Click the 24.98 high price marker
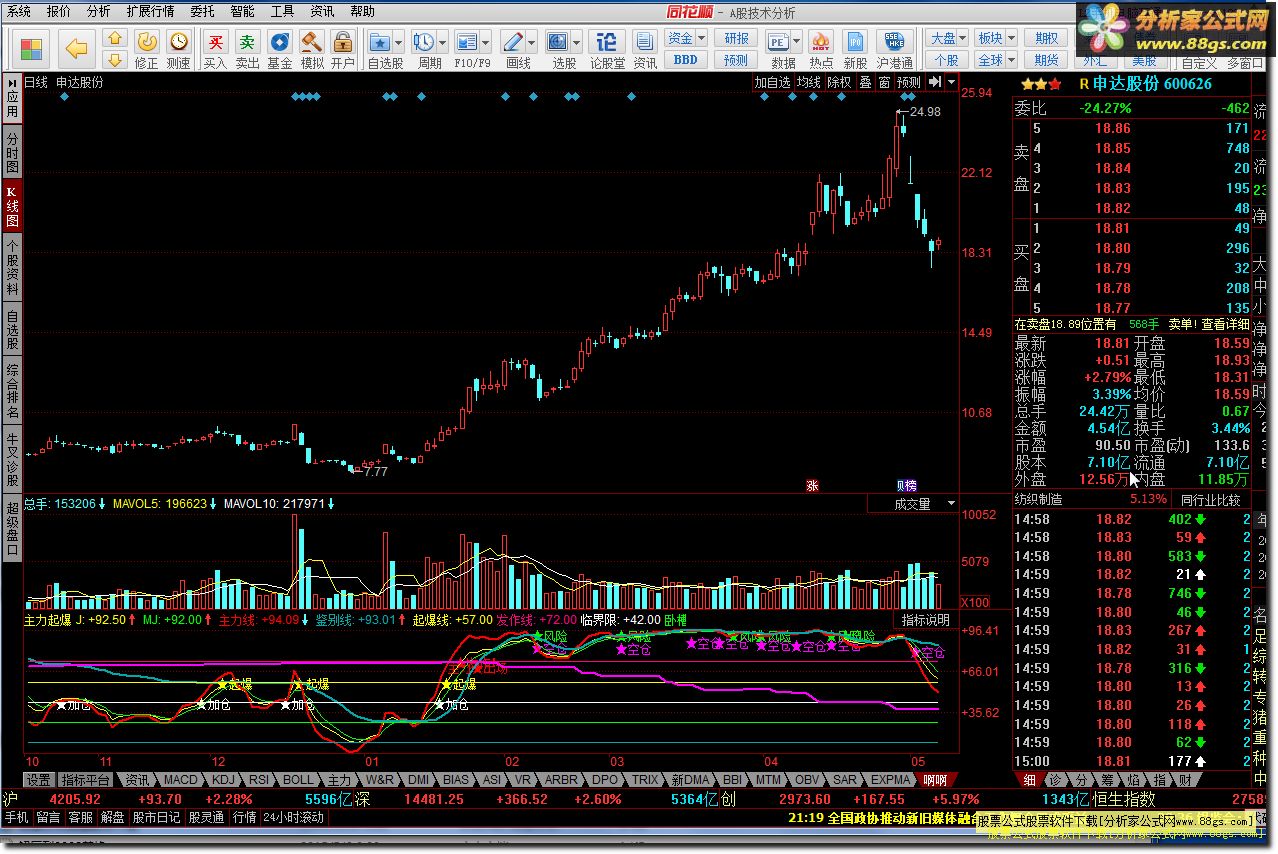This screenshot has height=854, width=1278. (924, 112)
